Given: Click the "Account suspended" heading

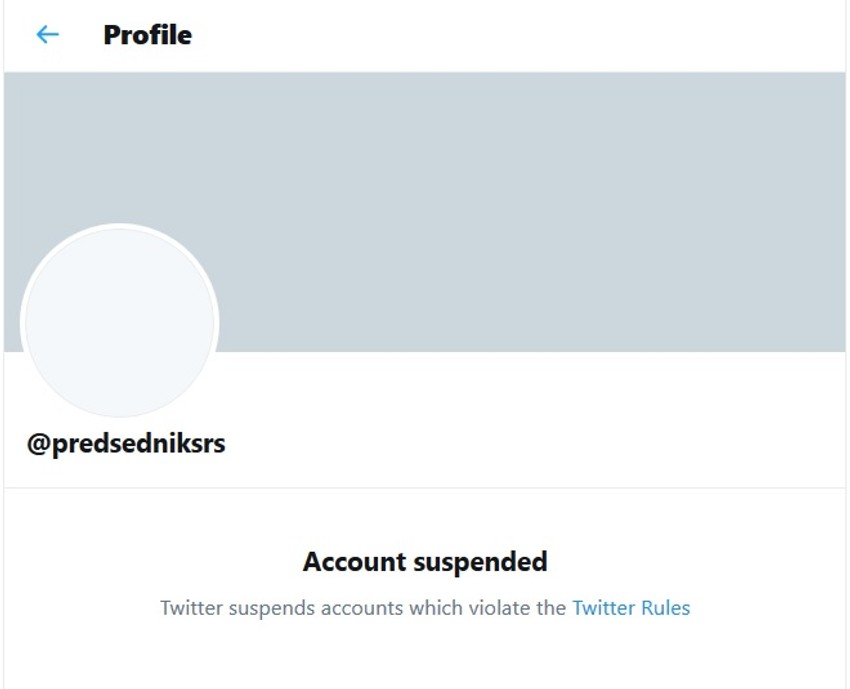Looking at the screenshot, I should [425, 562].
